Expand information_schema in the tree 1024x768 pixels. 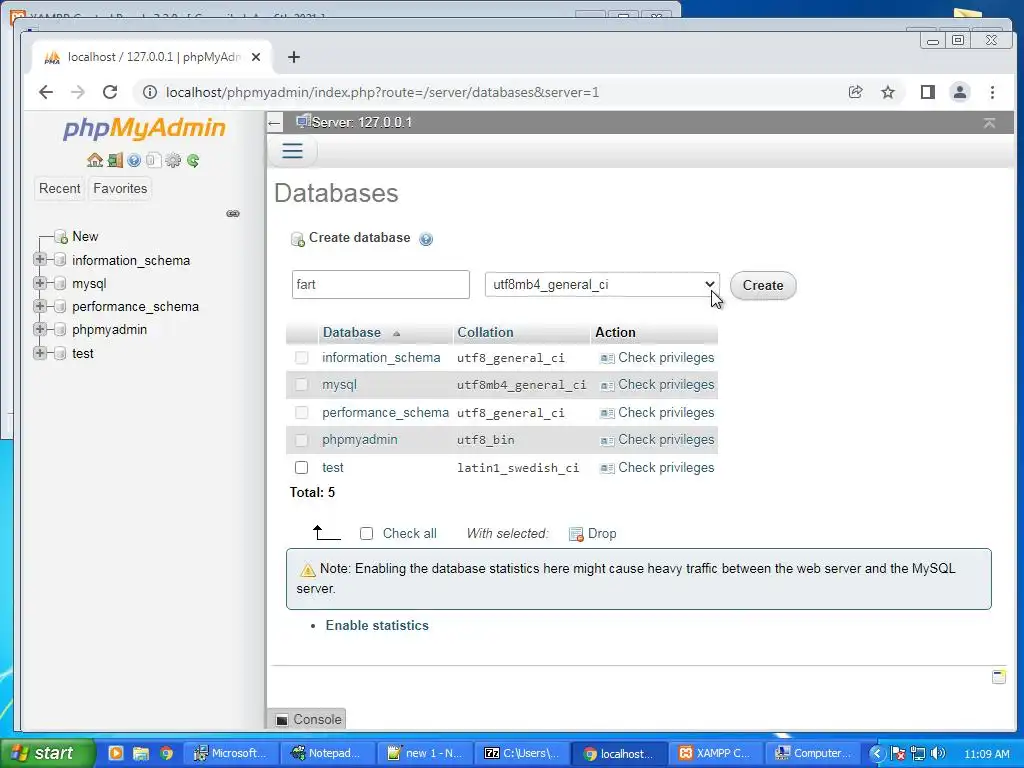39,259
